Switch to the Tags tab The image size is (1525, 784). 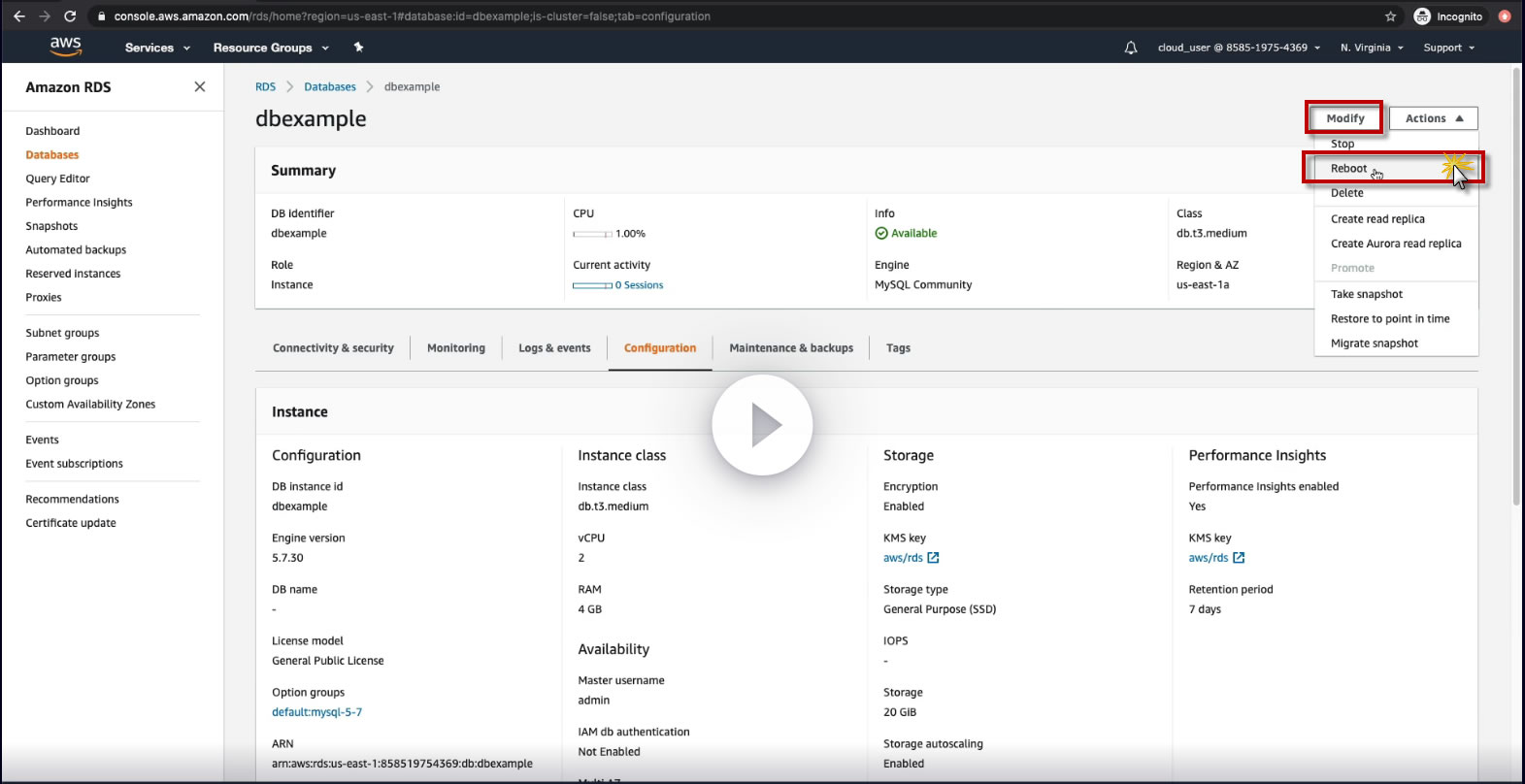(x=898, y=348)
